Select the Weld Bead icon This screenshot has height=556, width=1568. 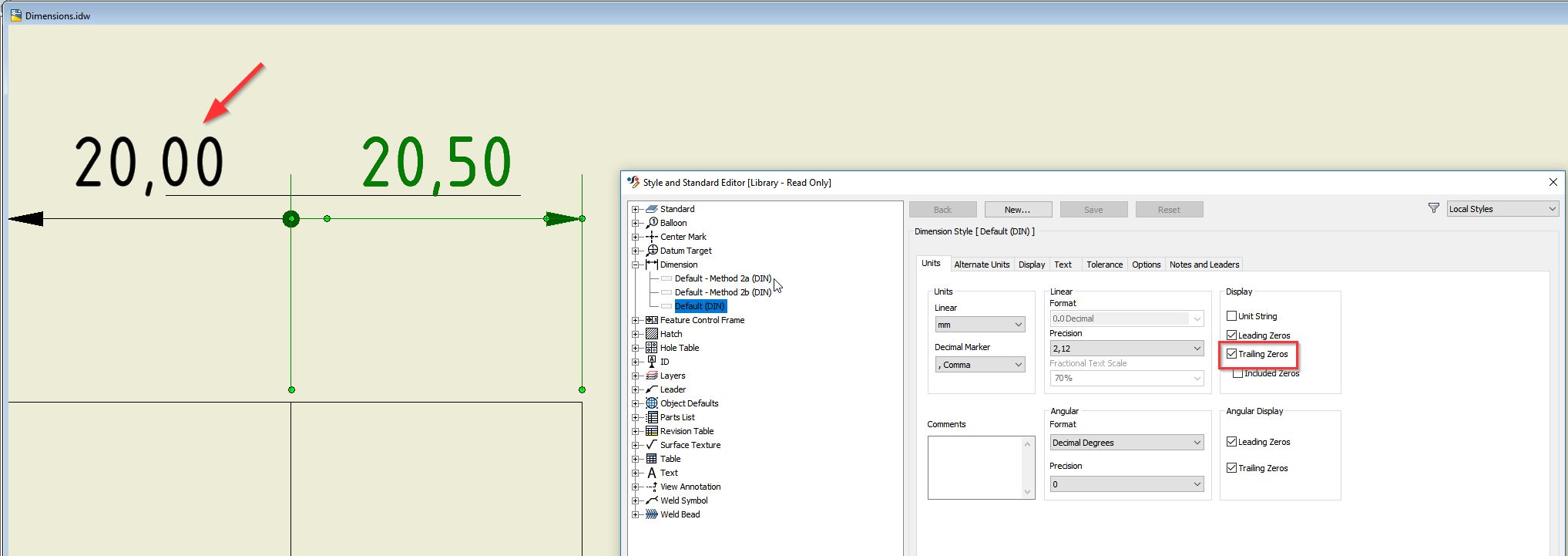coord(652,514)
